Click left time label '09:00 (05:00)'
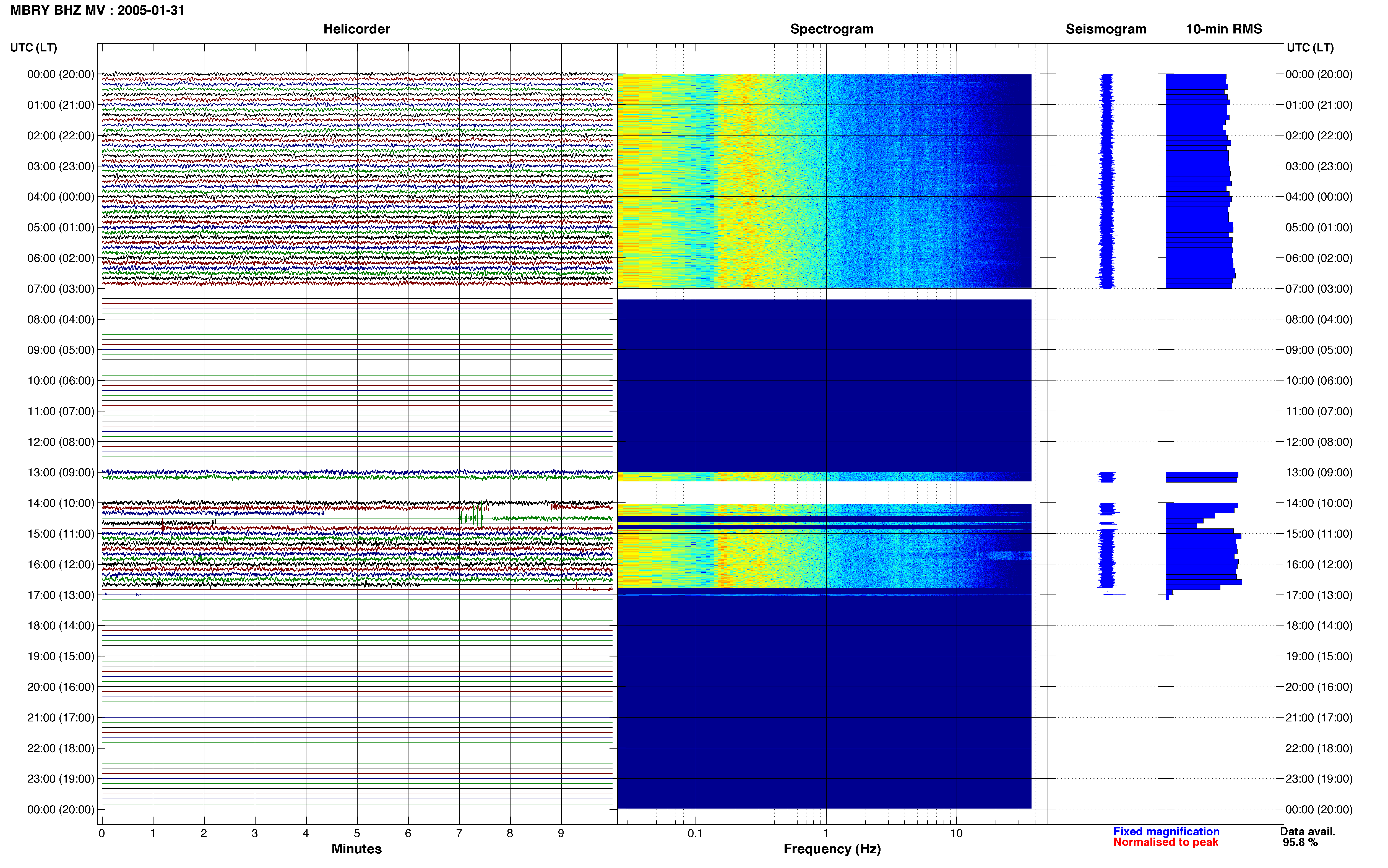 point(61,350)
